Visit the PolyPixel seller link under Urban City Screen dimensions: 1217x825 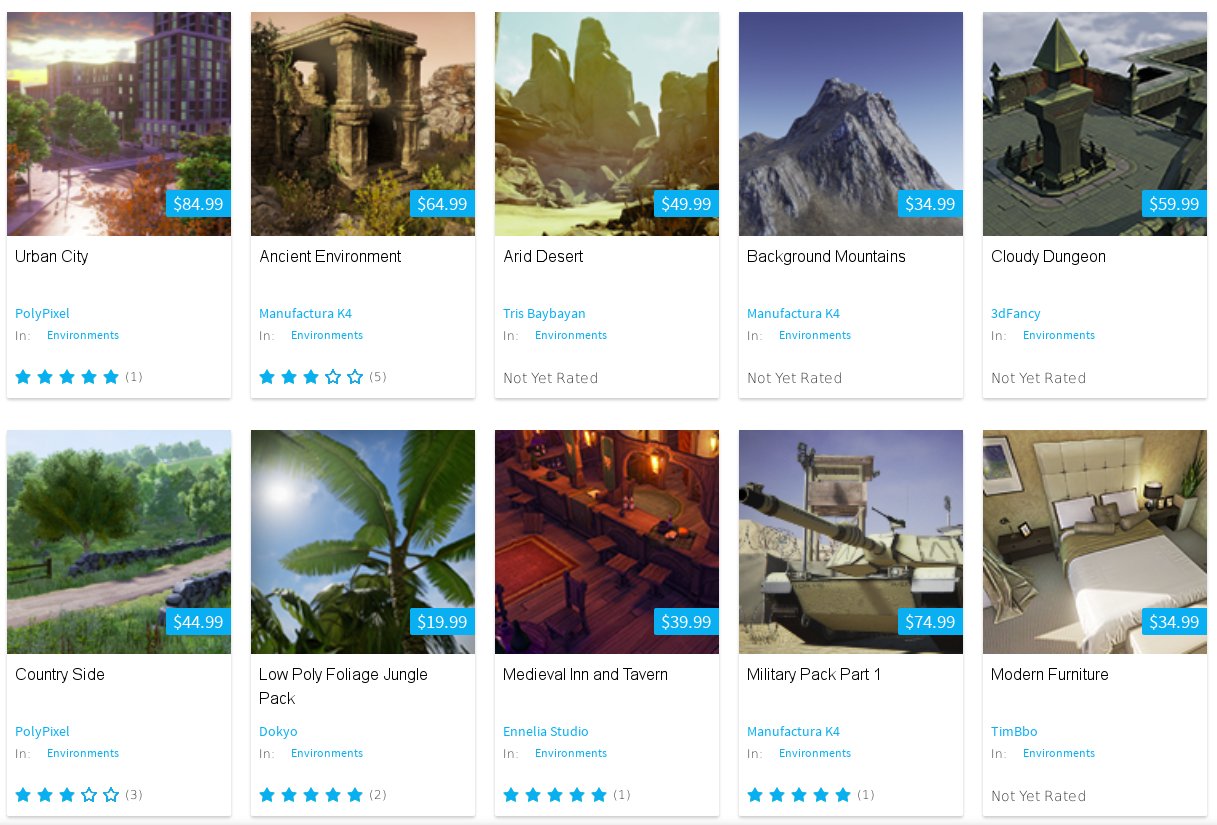[42, 313]
